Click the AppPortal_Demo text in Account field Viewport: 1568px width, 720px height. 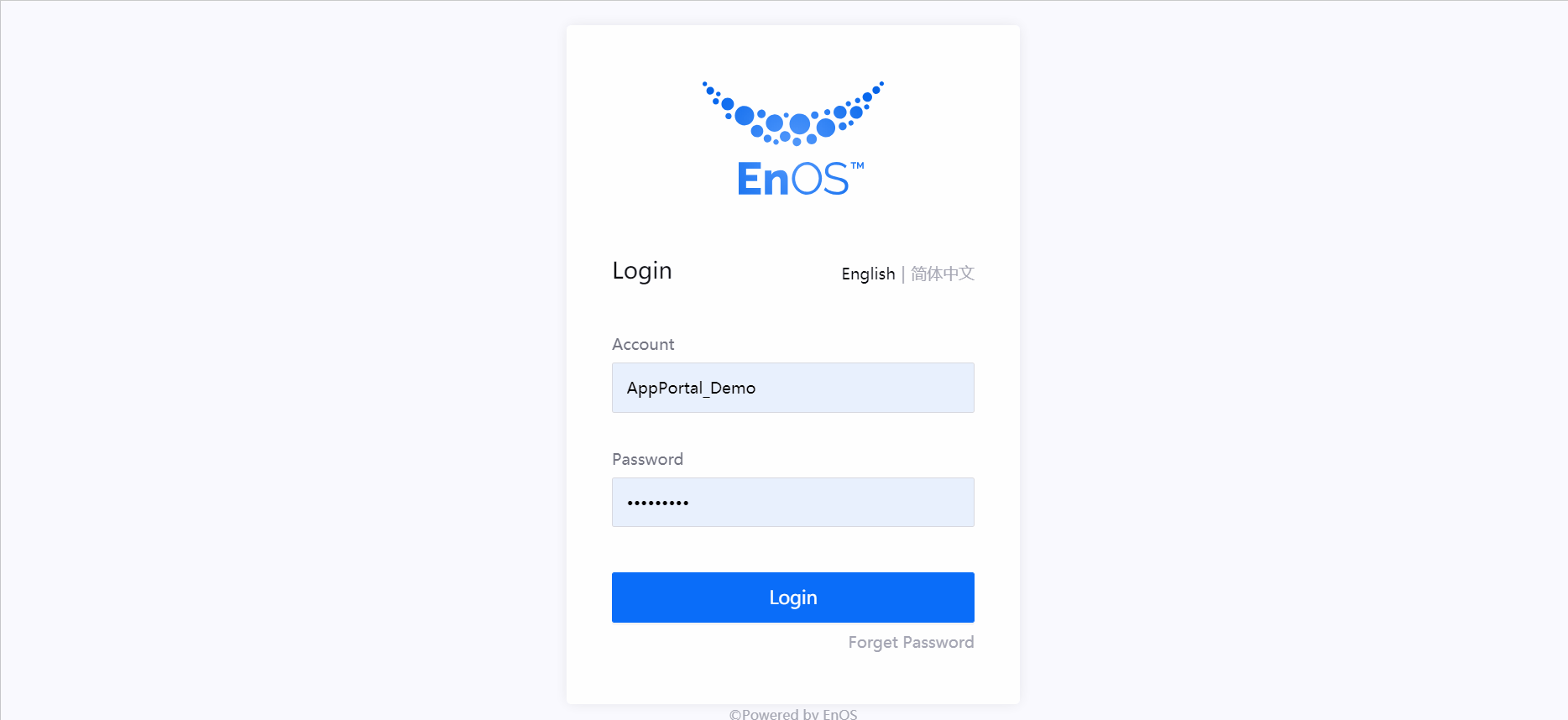691,388
